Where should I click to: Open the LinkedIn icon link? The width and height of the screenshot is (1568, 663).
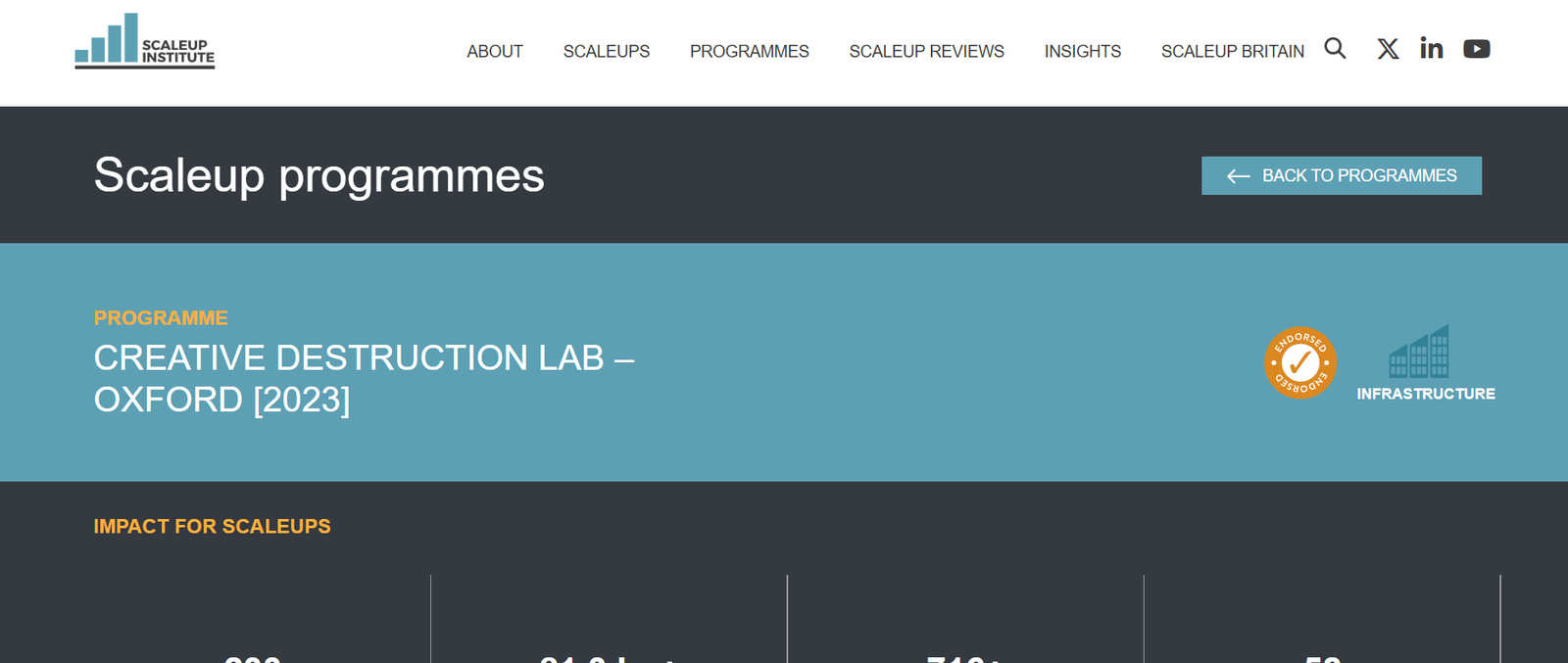[x=1431, y=49]
